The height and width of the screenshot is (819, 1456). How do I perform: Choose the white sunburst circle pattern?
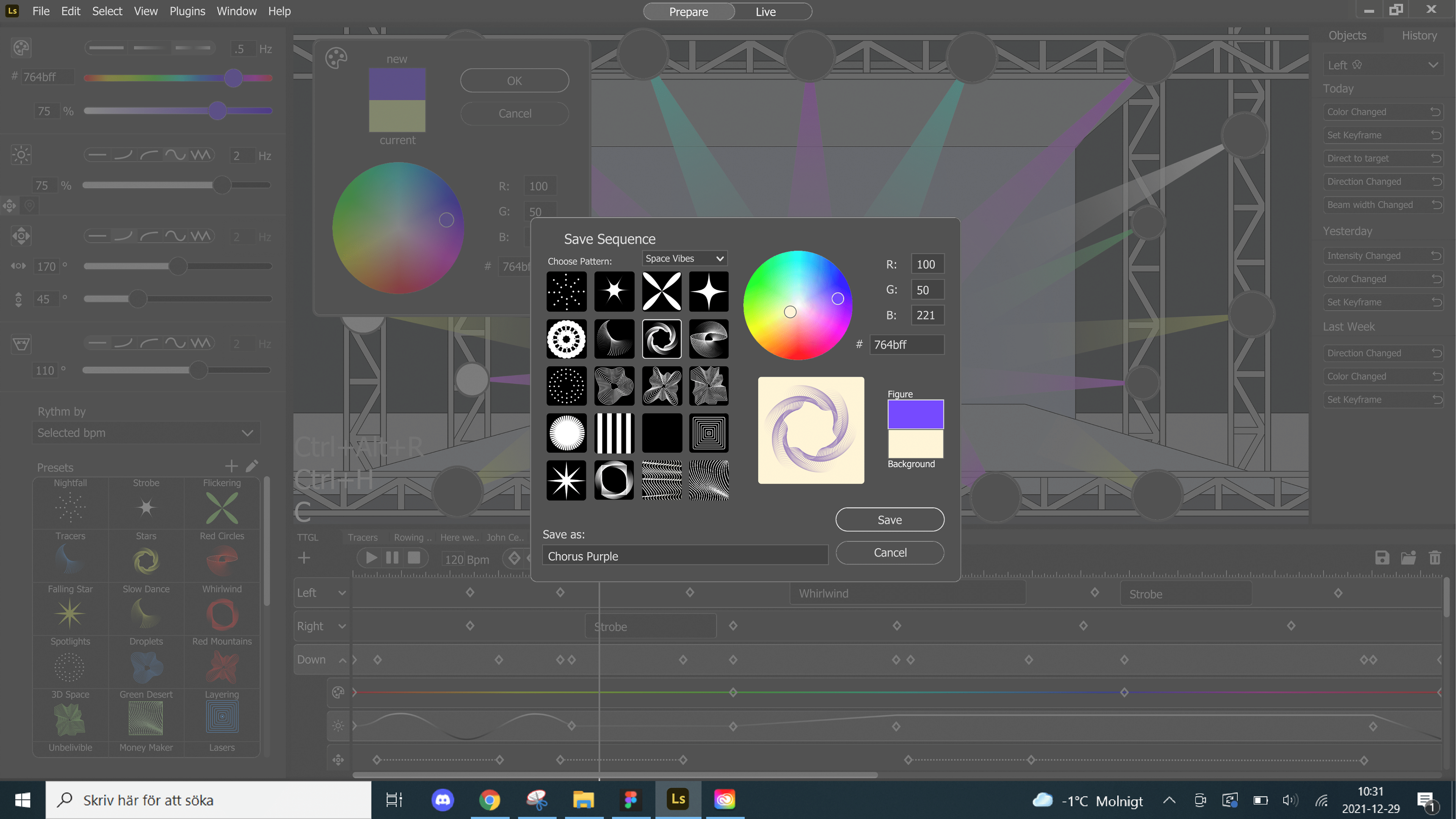[566, 433]
